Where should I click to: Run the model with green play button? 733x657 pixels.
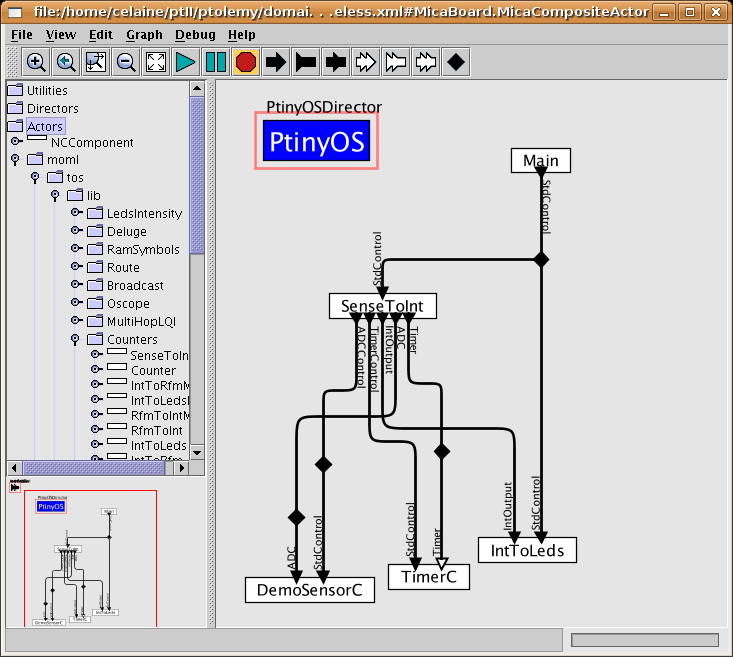tap(186, 62)
